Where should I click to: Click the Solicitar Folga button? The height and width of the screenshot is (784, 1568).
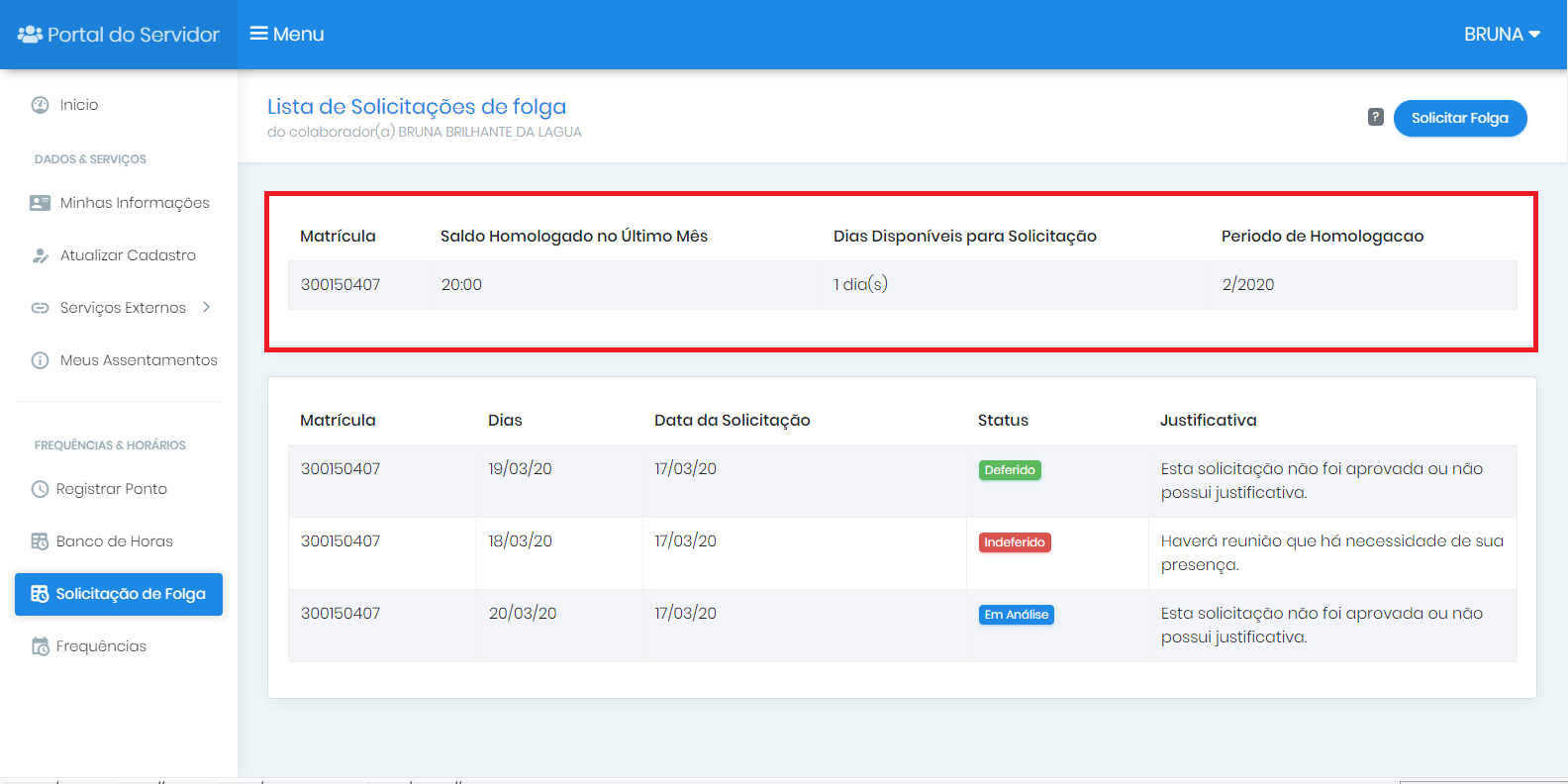(x=1460, y=118)
